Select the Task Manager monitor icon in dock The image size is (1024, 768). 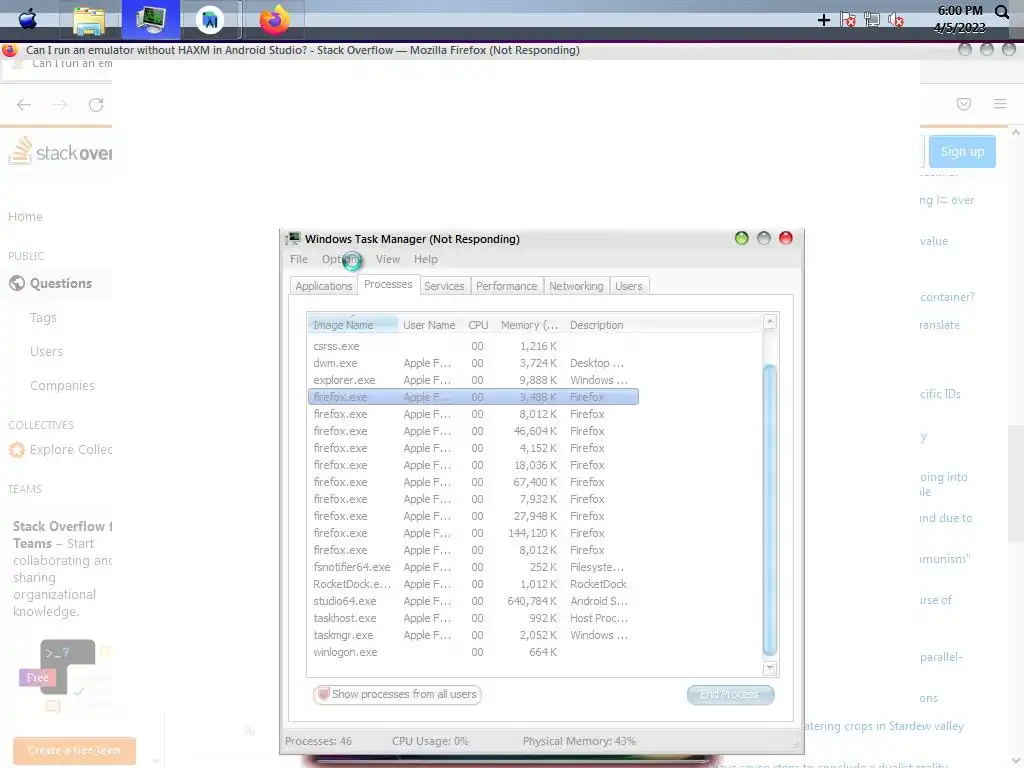pyautogui.click(x=151, y=19)
